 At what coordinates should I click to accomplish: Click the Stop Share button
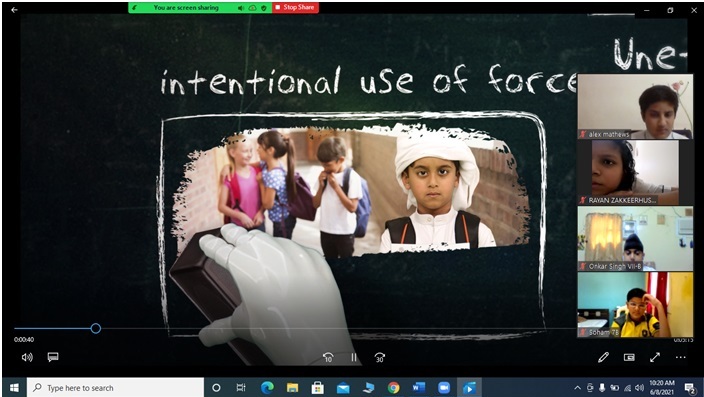[x=295, y=8]
